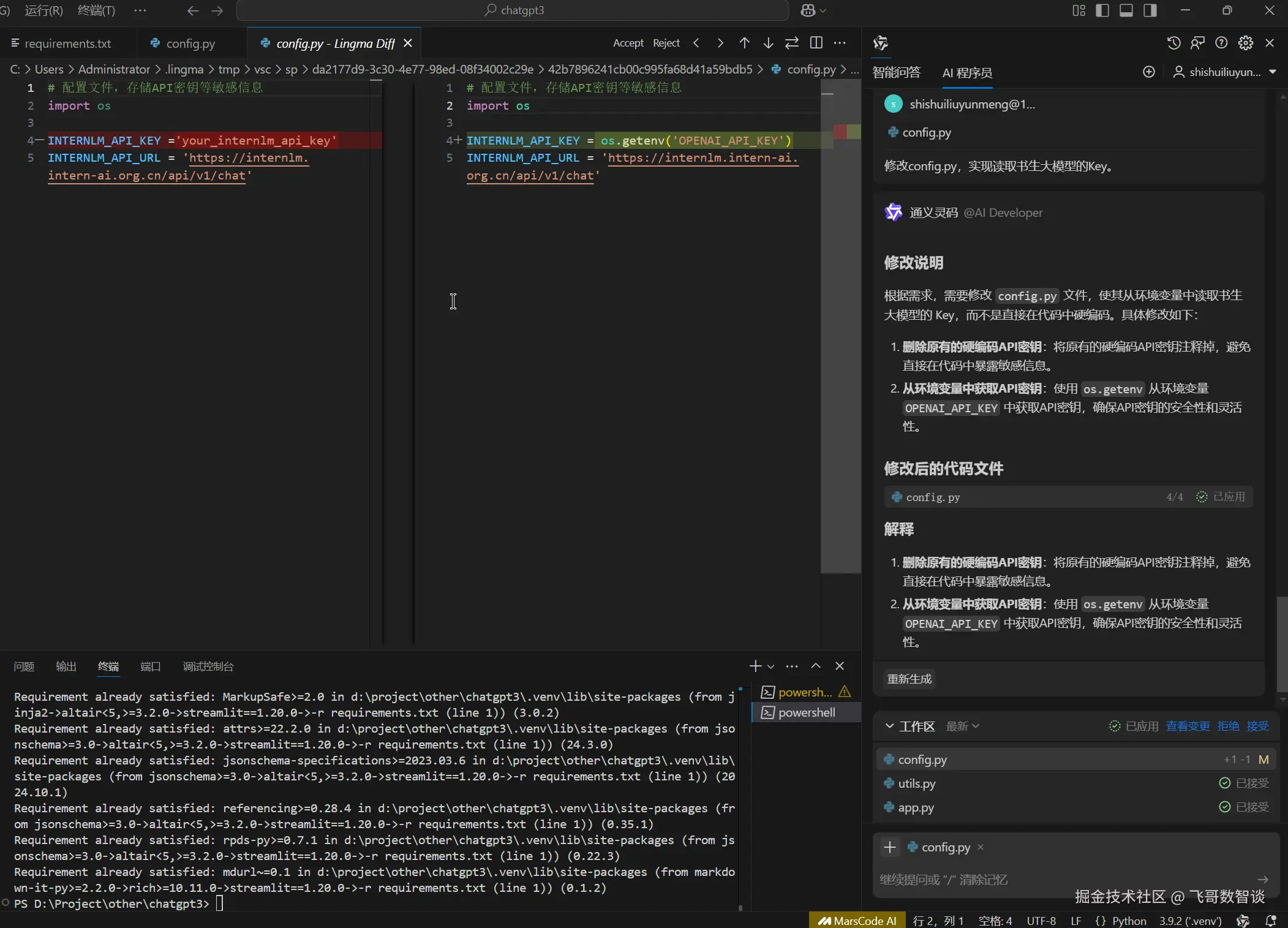The width and height of the screenshot is (1288, 928).
Task: Go to next change arrow down
Action: tap(768, 43)
